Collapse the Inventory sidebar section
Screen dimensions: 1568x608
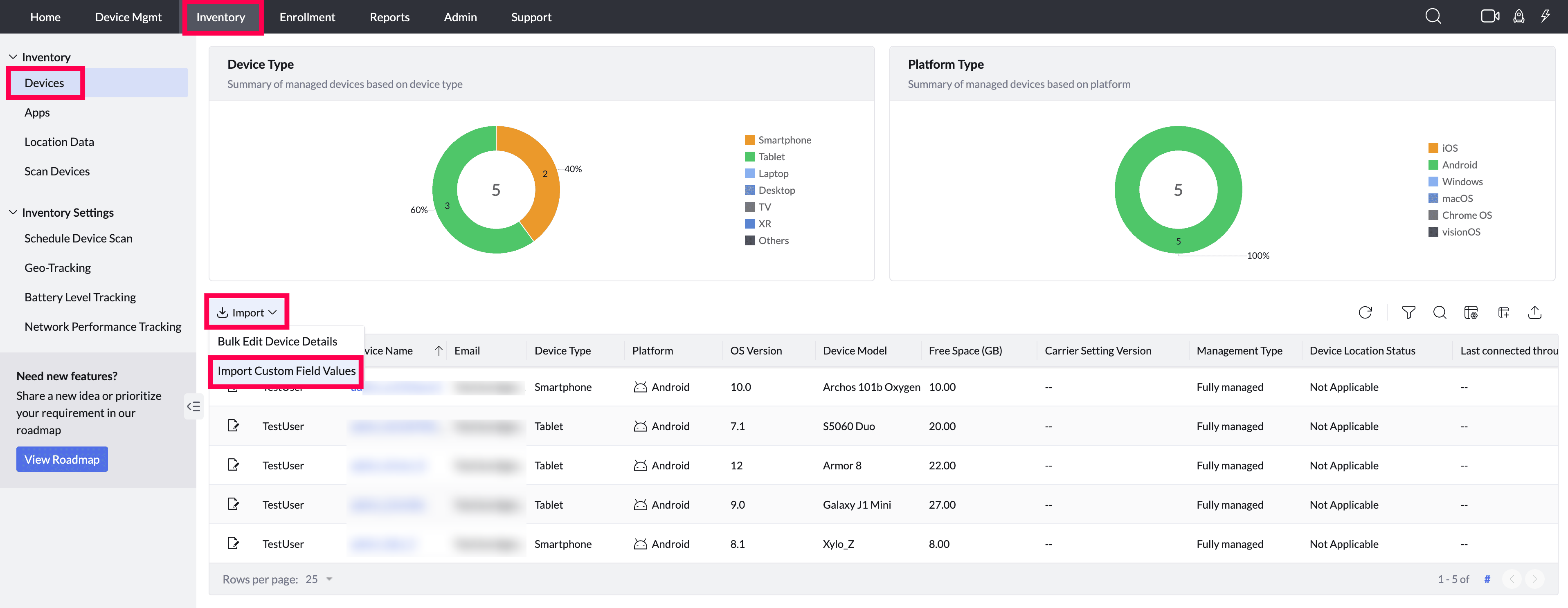[x=13, y=56]
